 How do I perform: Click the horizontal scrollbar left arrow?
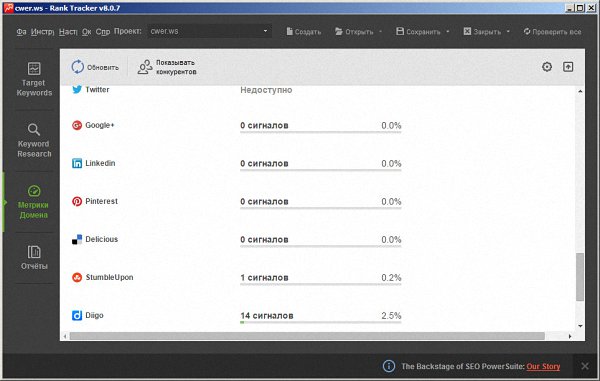[x=65, y=336]
